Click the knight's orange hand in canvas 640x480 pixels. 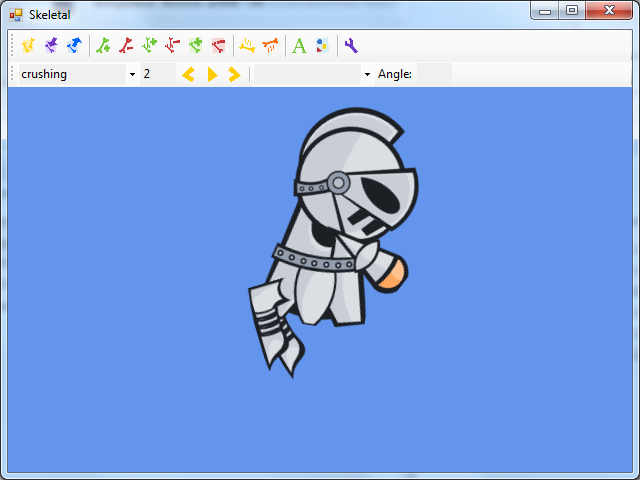pos(392,273)
